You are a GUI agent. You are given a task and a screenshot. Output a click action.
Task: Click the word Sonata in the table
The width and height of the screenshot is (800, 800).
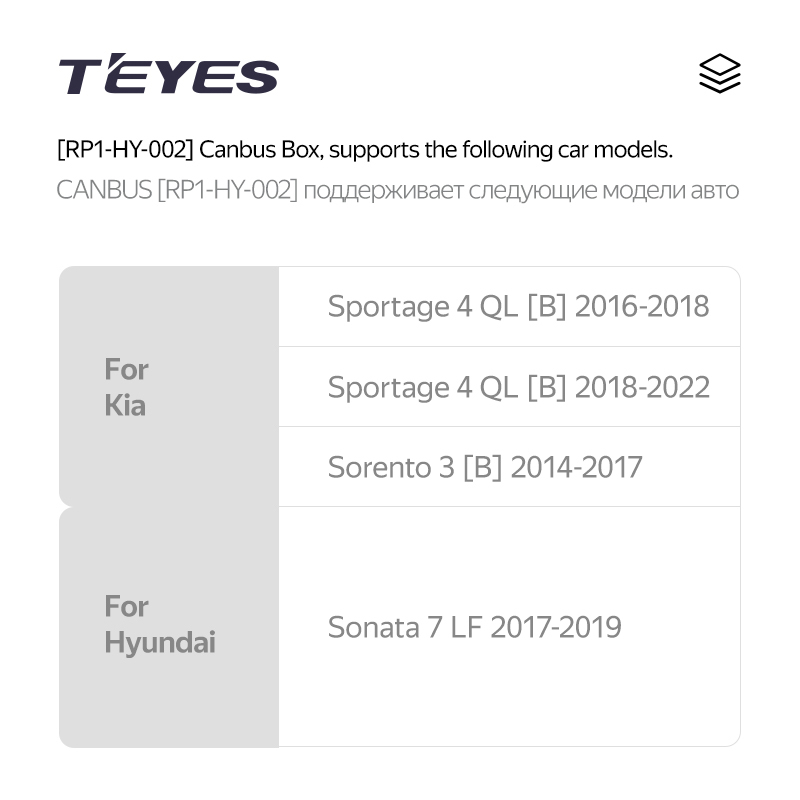pos(373,627)
